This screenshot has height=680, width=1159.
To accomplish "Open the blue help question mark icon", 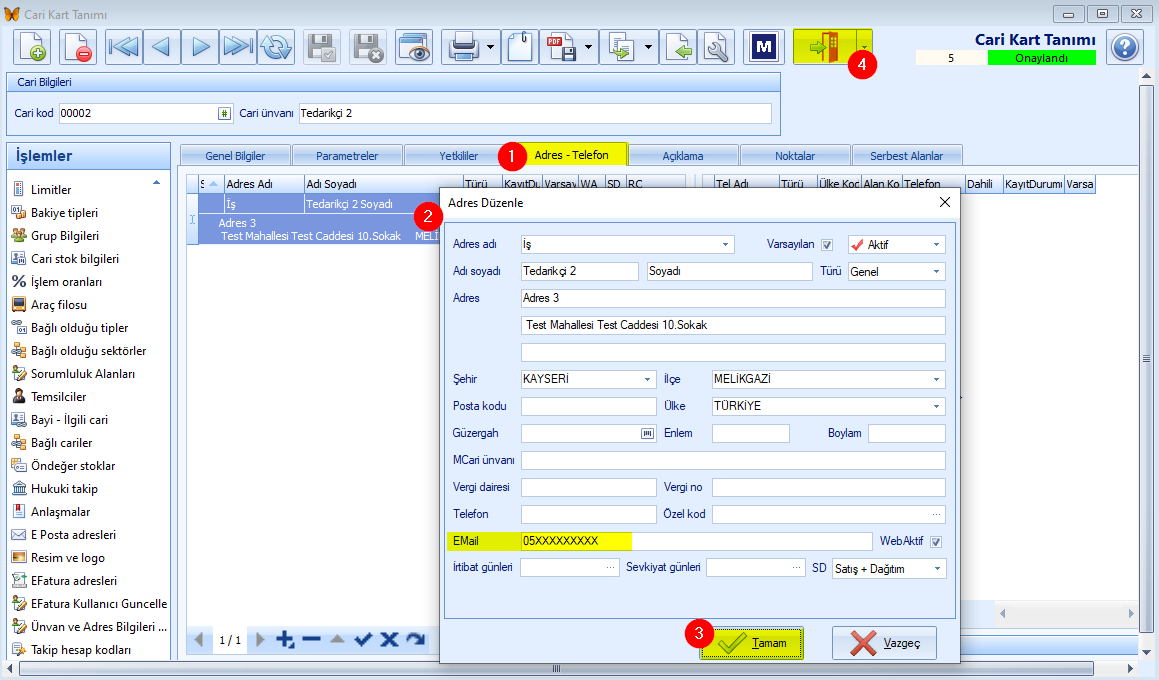I will coord(1124,47).
